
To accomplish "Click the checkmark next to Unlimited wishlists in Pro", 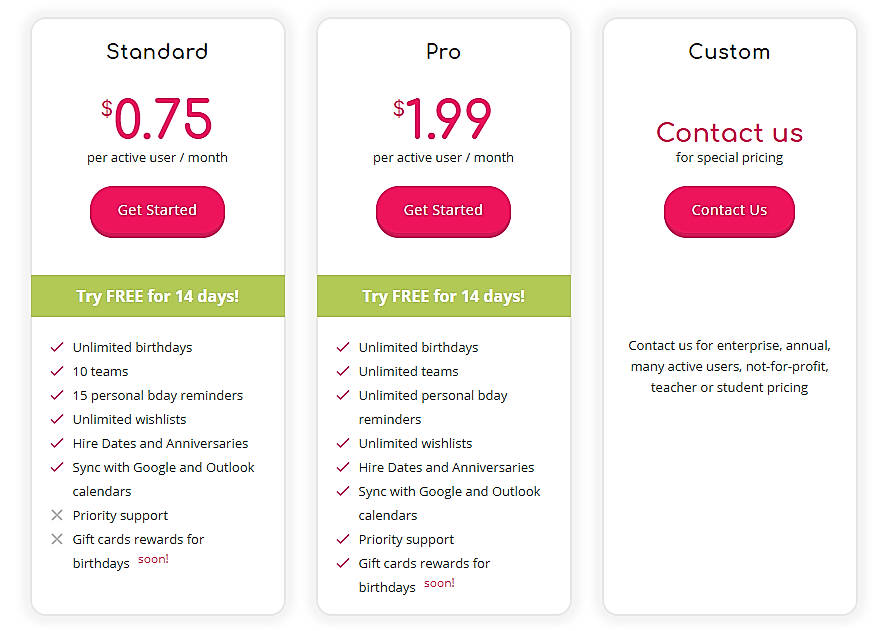I will coord(342,443).
